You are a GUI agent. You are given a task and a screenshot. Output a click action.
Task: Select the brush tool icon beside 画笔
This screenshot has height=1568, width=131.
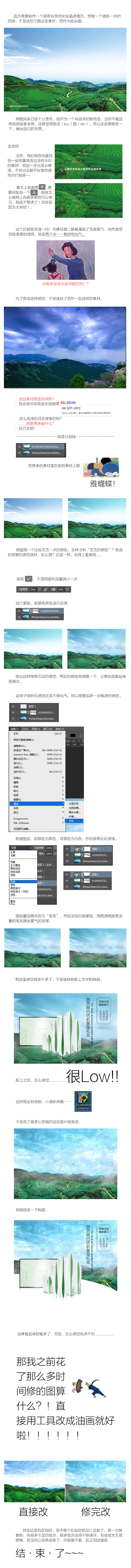(29, 579)
